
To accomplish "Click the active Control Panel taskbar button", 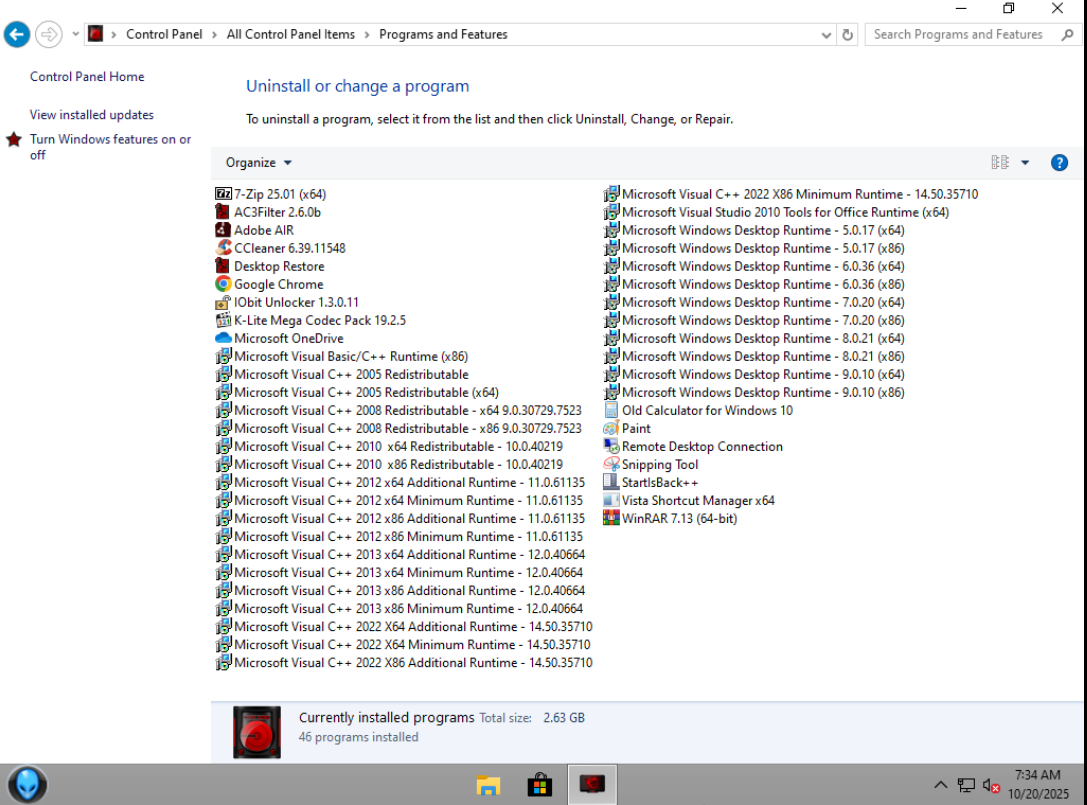I will [592, 785].
